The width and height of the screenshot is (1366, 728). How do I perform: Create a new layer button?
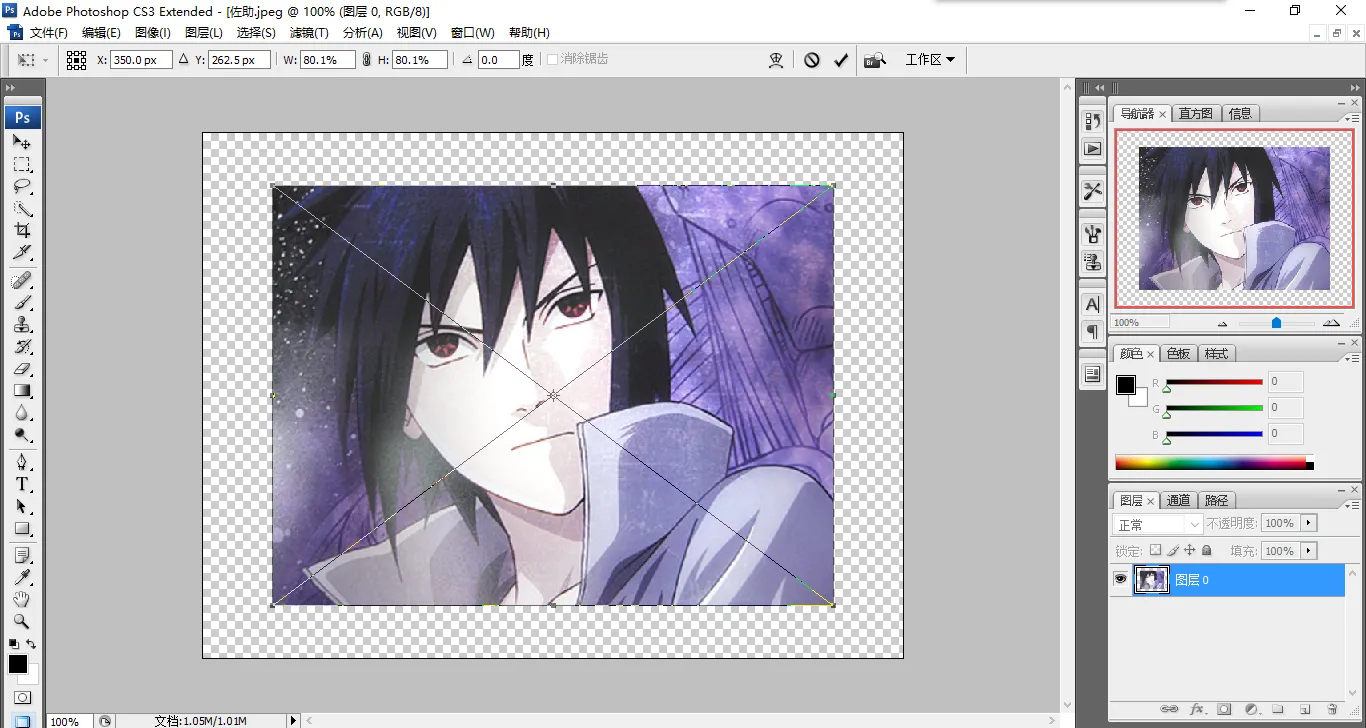pyautogui.click(x=1305, y=709)
